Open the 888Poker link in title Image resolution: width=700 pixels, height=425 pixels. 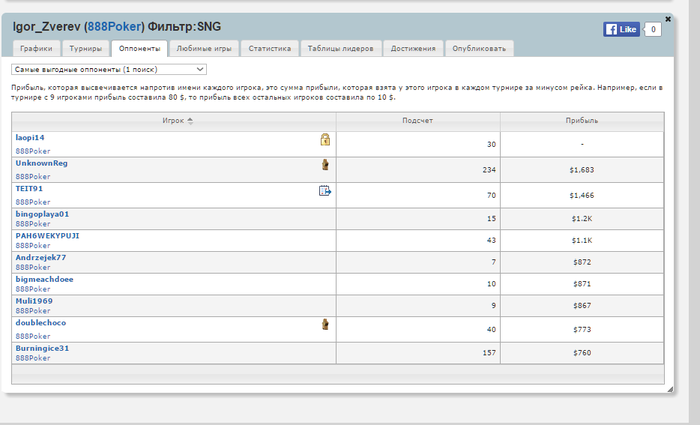114,27
